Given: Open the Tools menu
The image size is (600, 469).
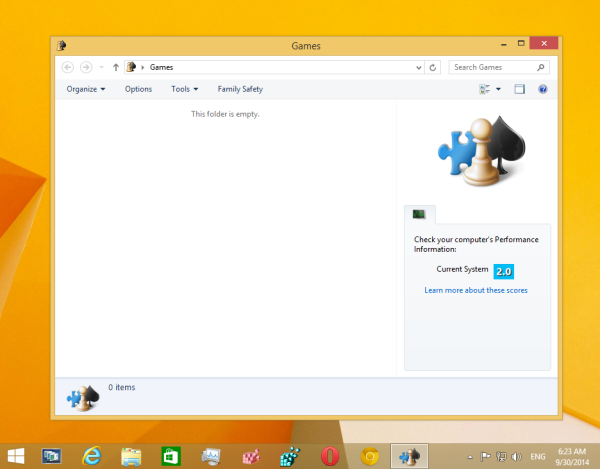Looking at the screenshot, I should pos(184,89).
